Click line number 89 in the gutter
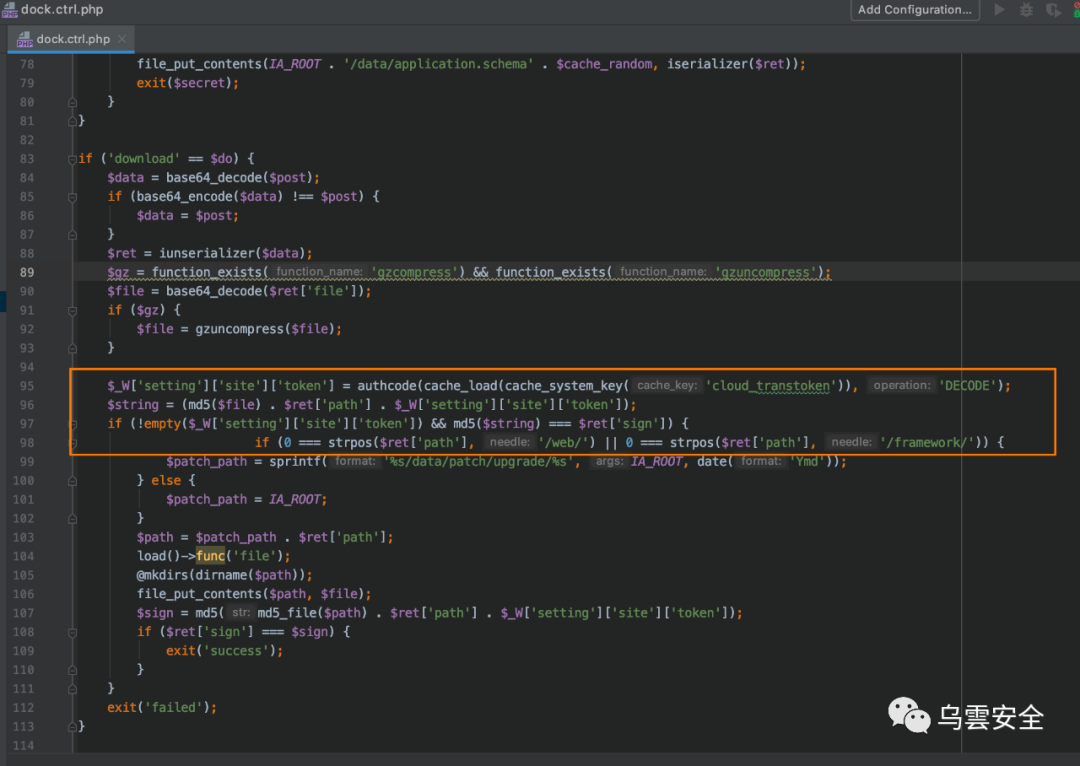Image resolution: width=1080 pixels, height=766 pixels. point(26,273)
